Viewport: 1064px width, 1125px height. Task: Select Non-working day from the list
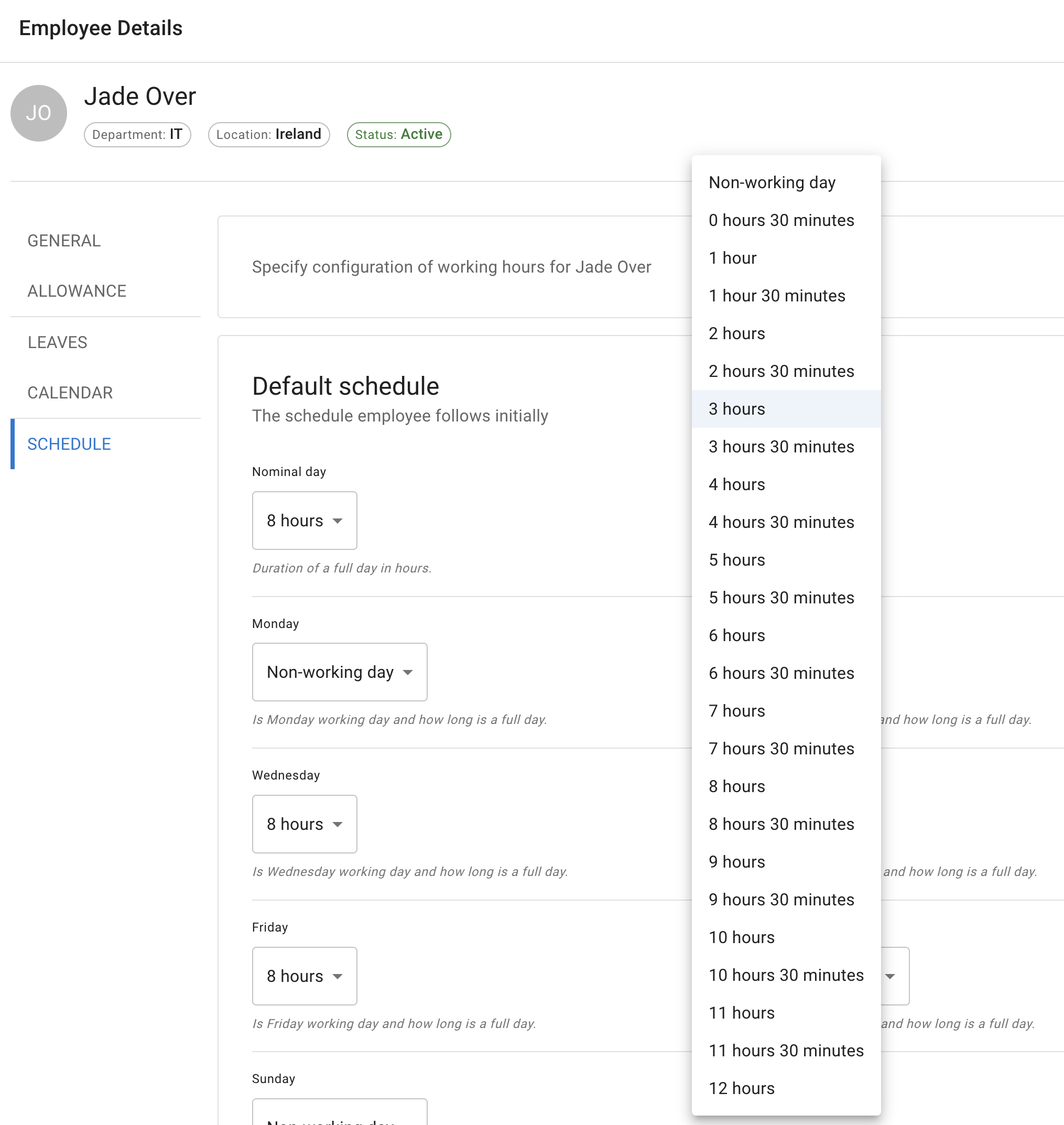click(772, 182)
